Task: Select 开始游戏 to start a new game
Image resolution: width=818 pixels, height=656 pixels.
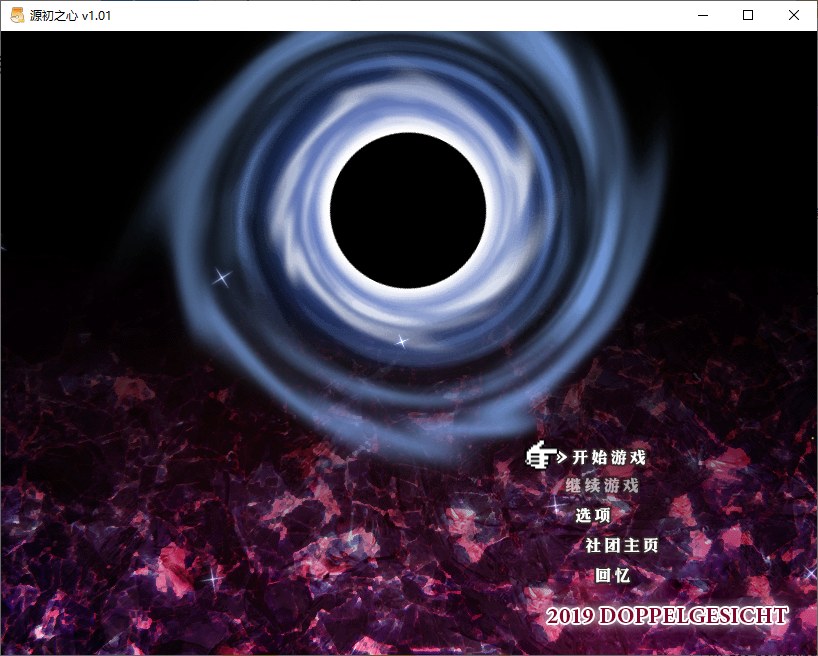Action: click(608, 458)
